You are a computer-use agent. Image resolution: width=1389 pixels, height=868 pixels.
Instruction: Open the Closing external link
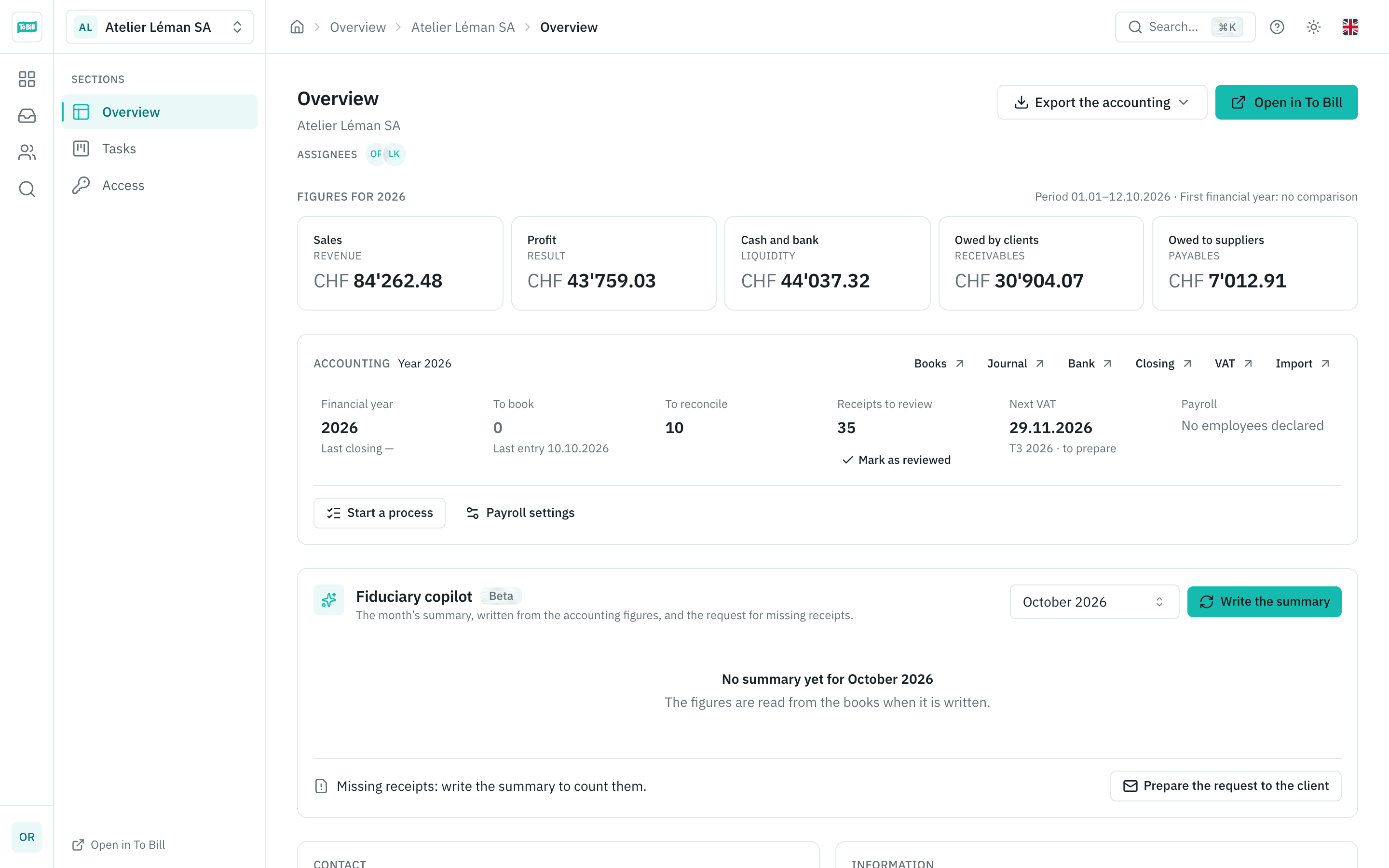pyautogui.click(x=1163, y=364)
